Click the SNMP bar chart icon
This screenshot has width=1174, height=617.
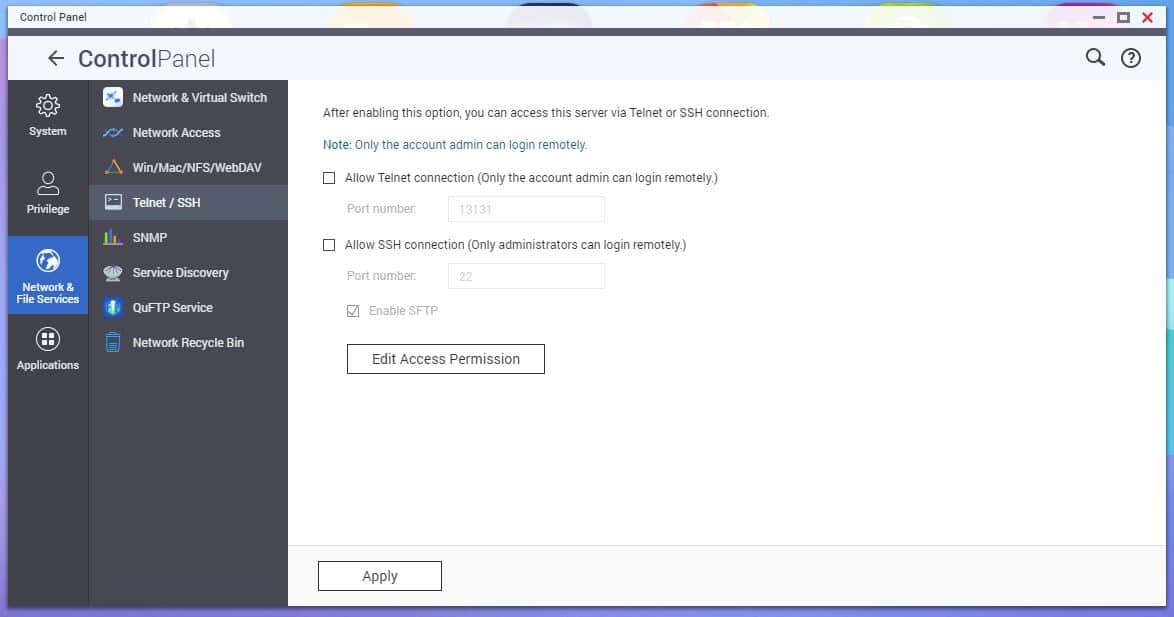tap(113, 237)
